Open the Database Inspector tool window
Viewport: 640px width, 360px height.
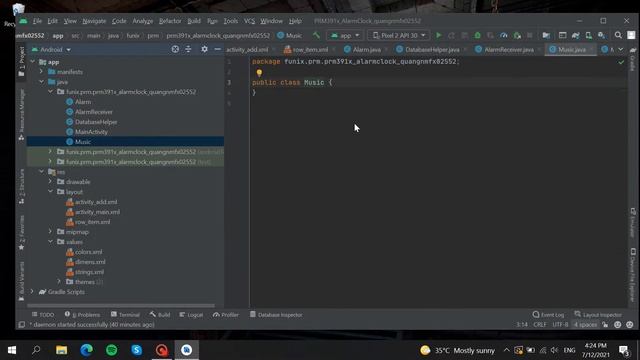[276, 315]
